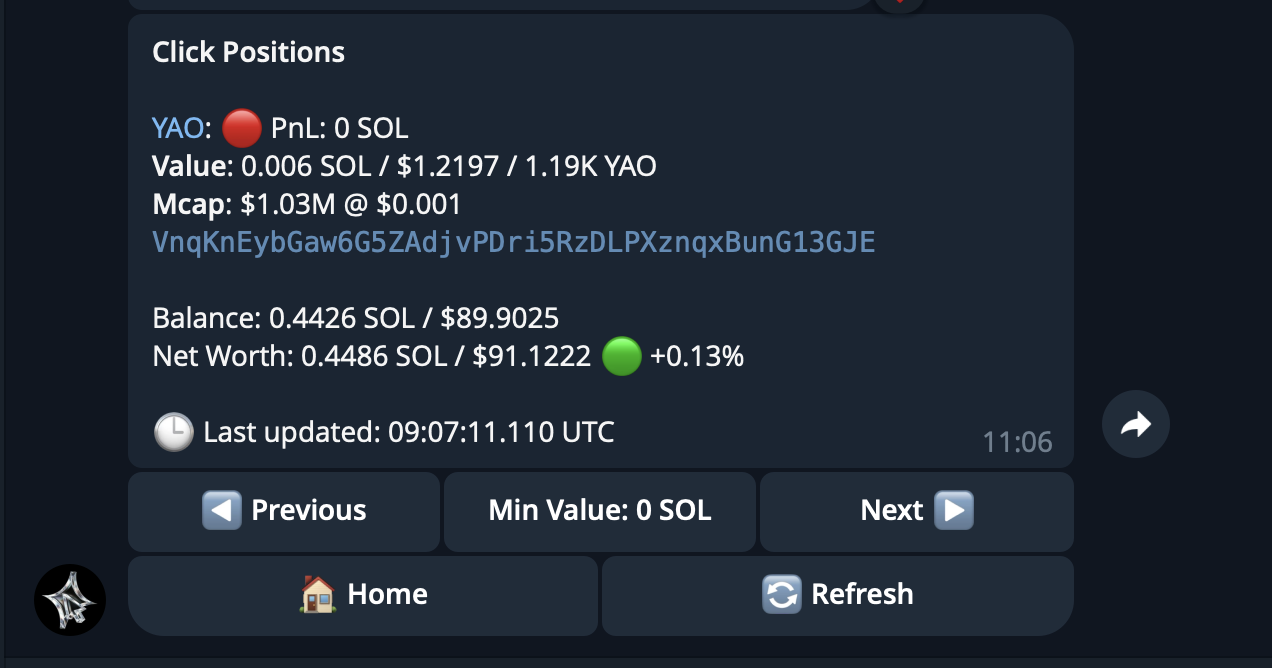The height and width of the screenshot is (668, 1272).
Task: Open the bot's avatar picture
Action: 70,600
